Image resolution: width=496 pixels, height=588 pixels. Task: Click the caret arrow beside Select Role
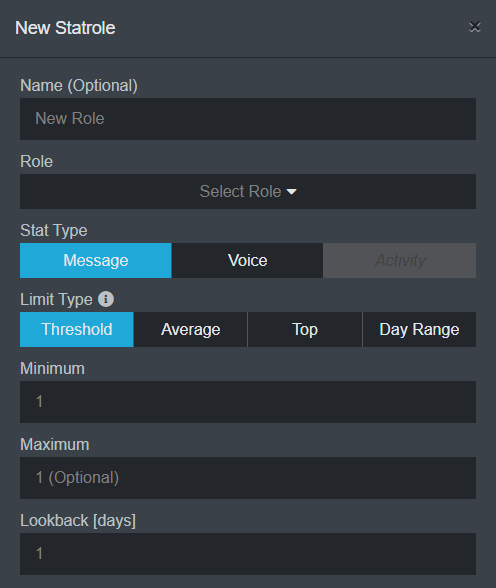[x=292, y=192]
